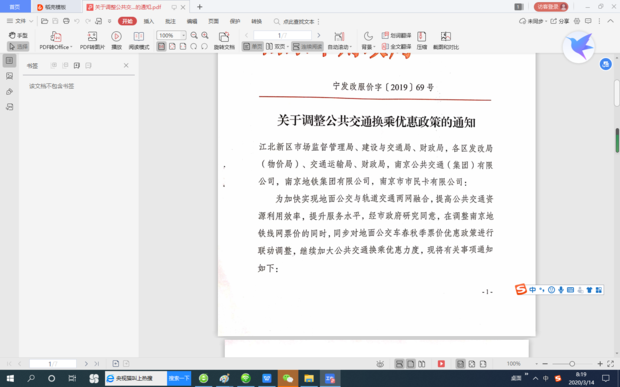620x387 pixels.
Task: Select fit width view icon in ribbon
Action: [x=172, y=47]
